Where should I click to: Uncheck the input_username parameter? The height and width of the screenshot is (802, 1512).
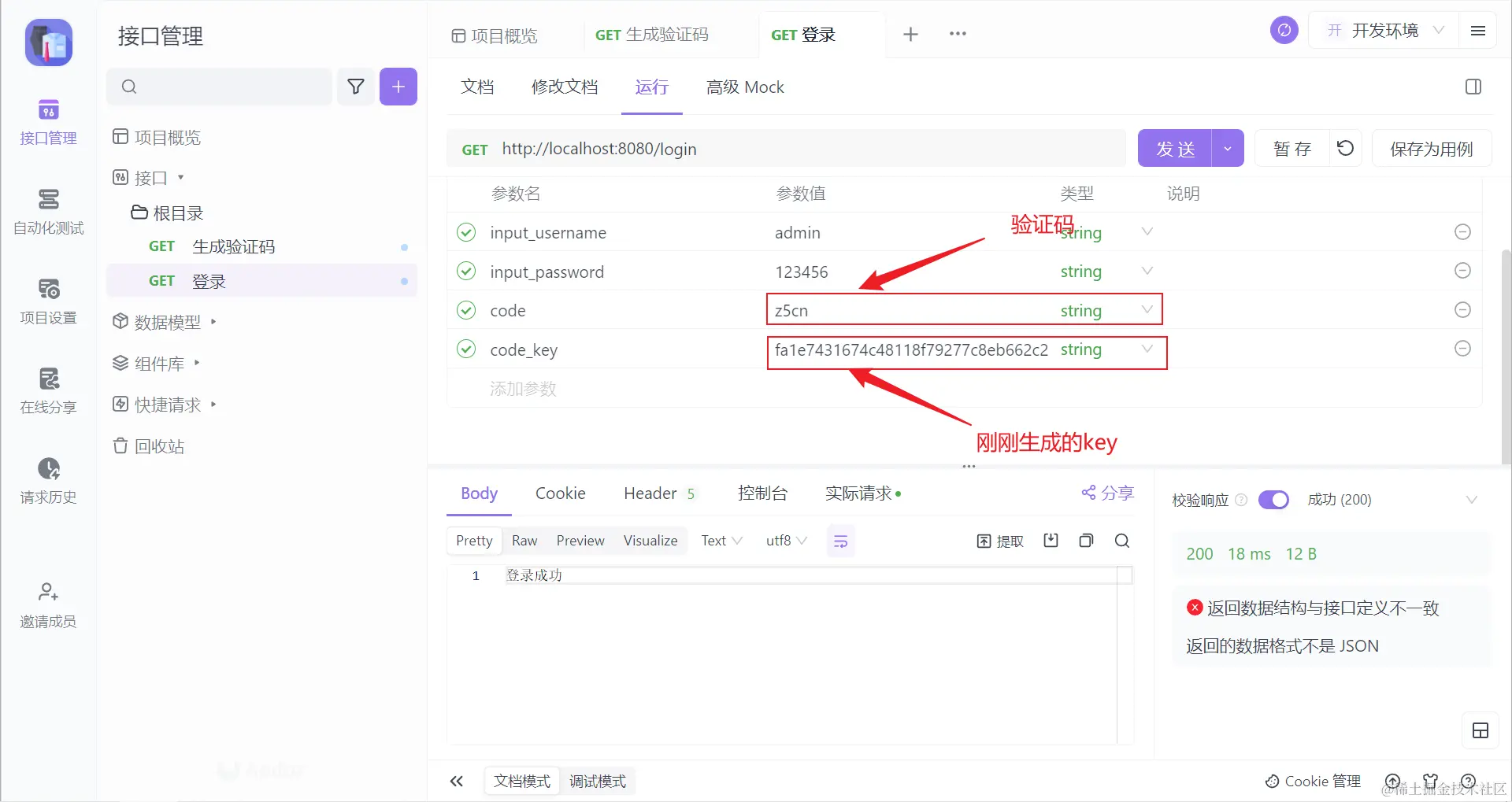tap(466, 232)
